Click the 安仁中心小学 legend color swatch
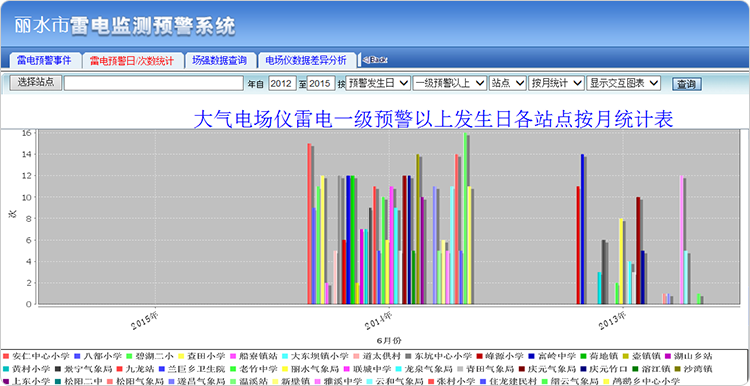Viewport: 750px width, 386px height. pyautogui.click(x=6, y=356)
